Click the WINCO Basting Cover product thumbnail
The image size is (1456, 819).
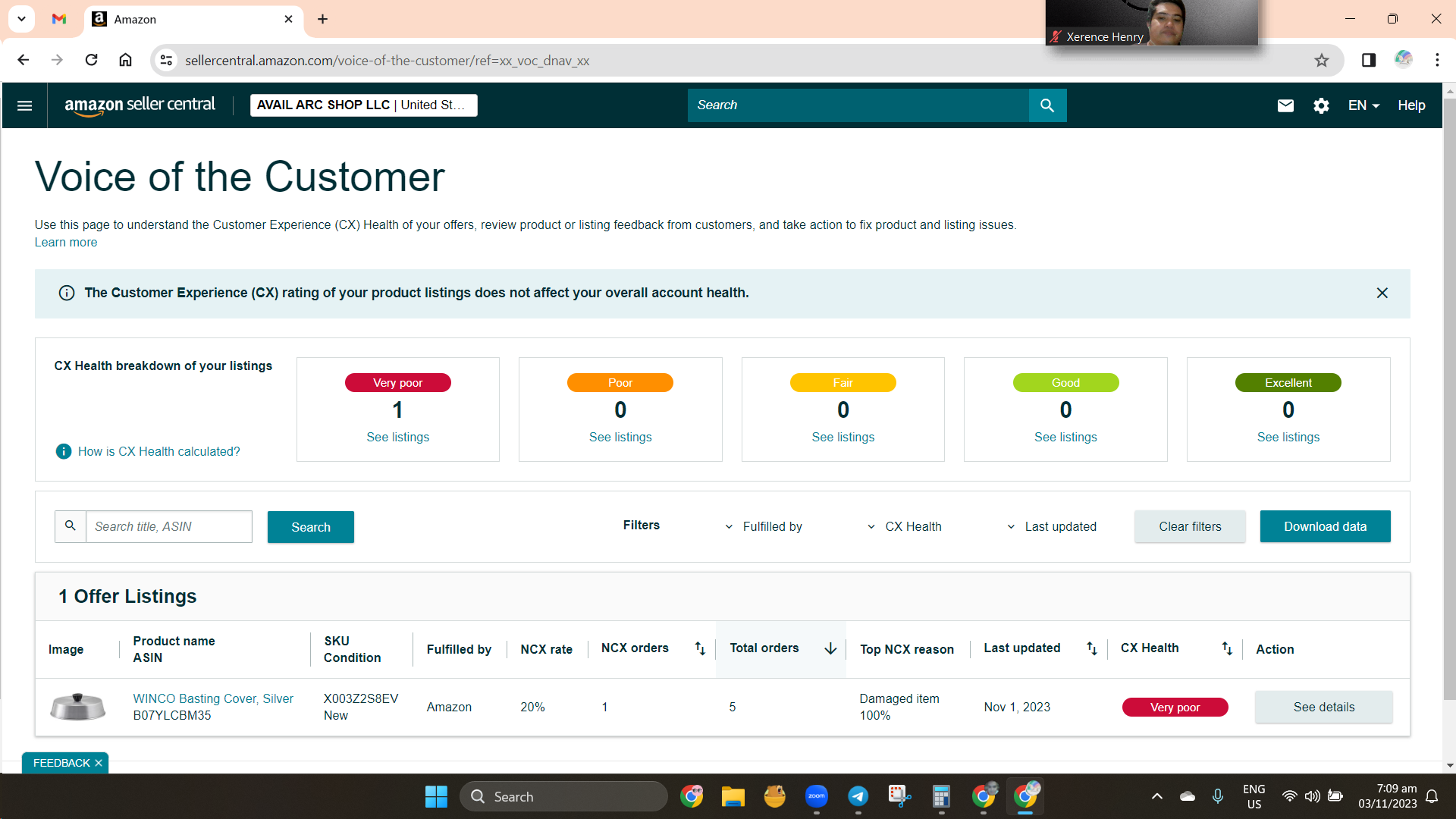77,707
